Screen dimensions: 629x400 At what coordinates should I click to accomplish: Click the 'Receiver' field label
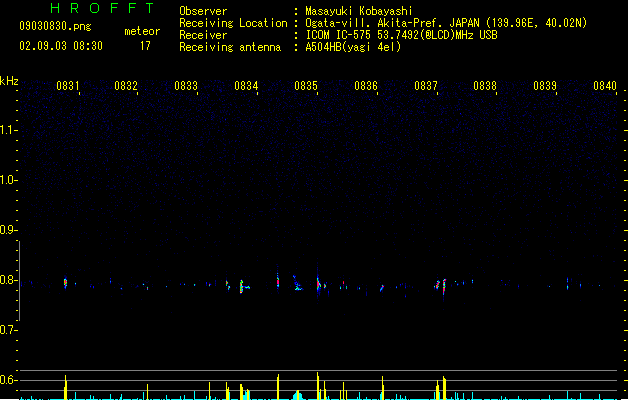[x=203, y=35]
